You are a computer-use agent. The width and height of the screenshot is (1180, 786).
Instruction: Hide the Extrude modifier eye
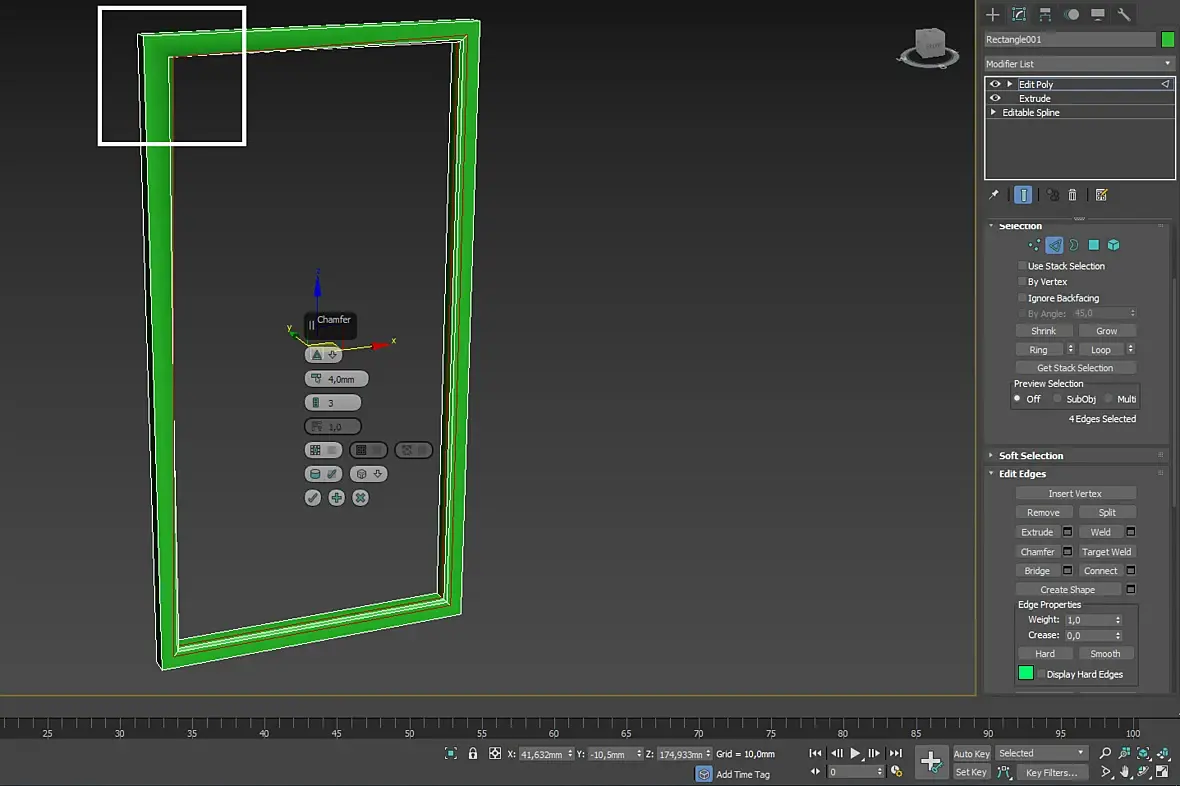click(x=995, y=98)
